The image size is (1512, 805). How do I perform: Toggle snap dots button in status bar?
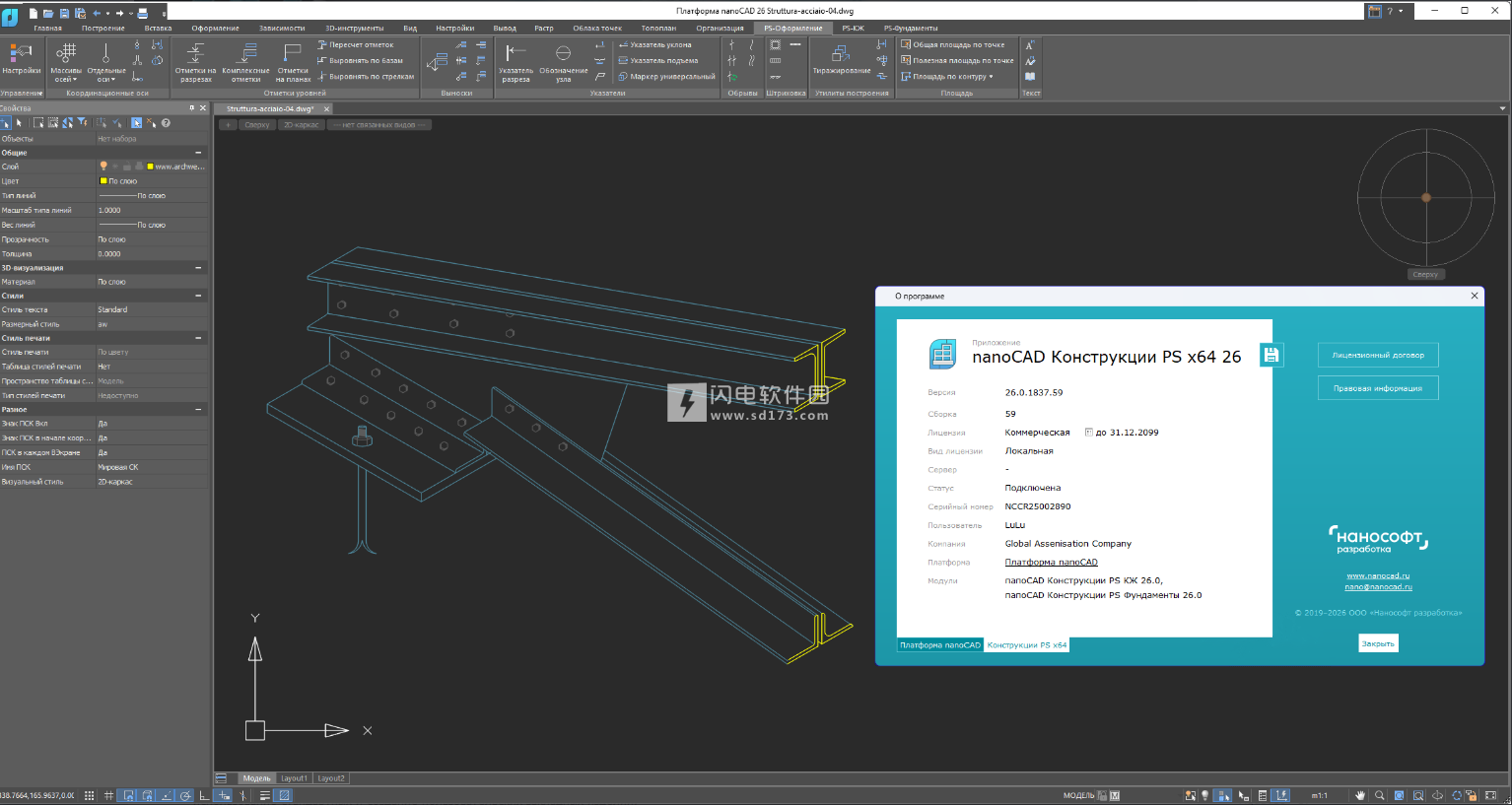pyautogui.click(x=90, y=795)
